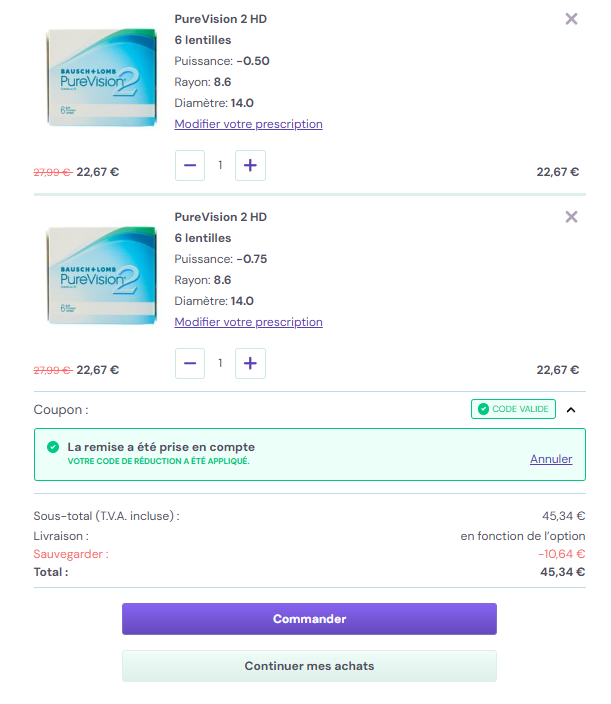
Task: Decrease quantity of the -0.50 lenses
Action: point(190,165)
